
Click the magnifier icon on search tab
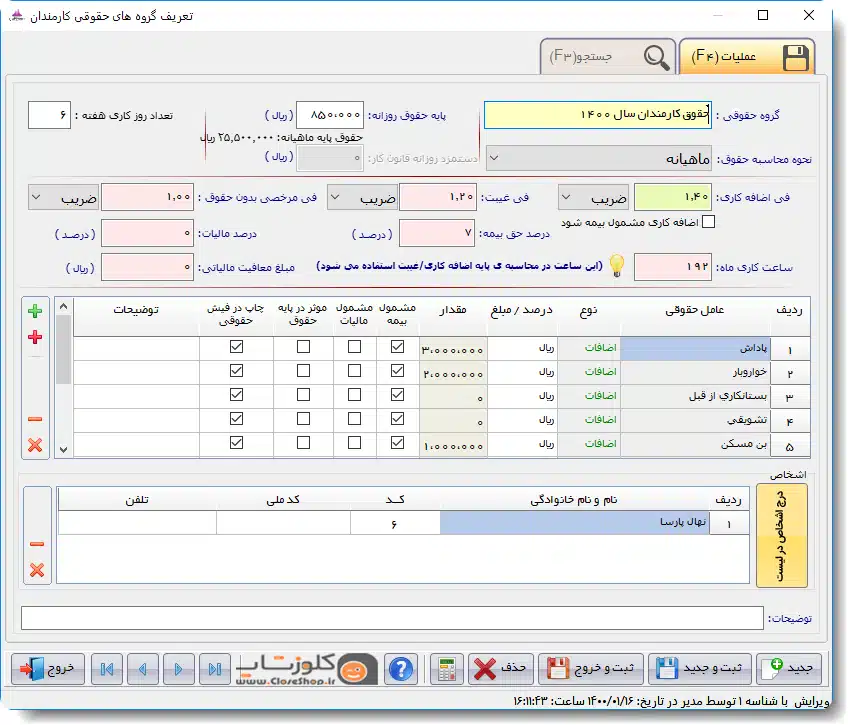click(657, 57)
